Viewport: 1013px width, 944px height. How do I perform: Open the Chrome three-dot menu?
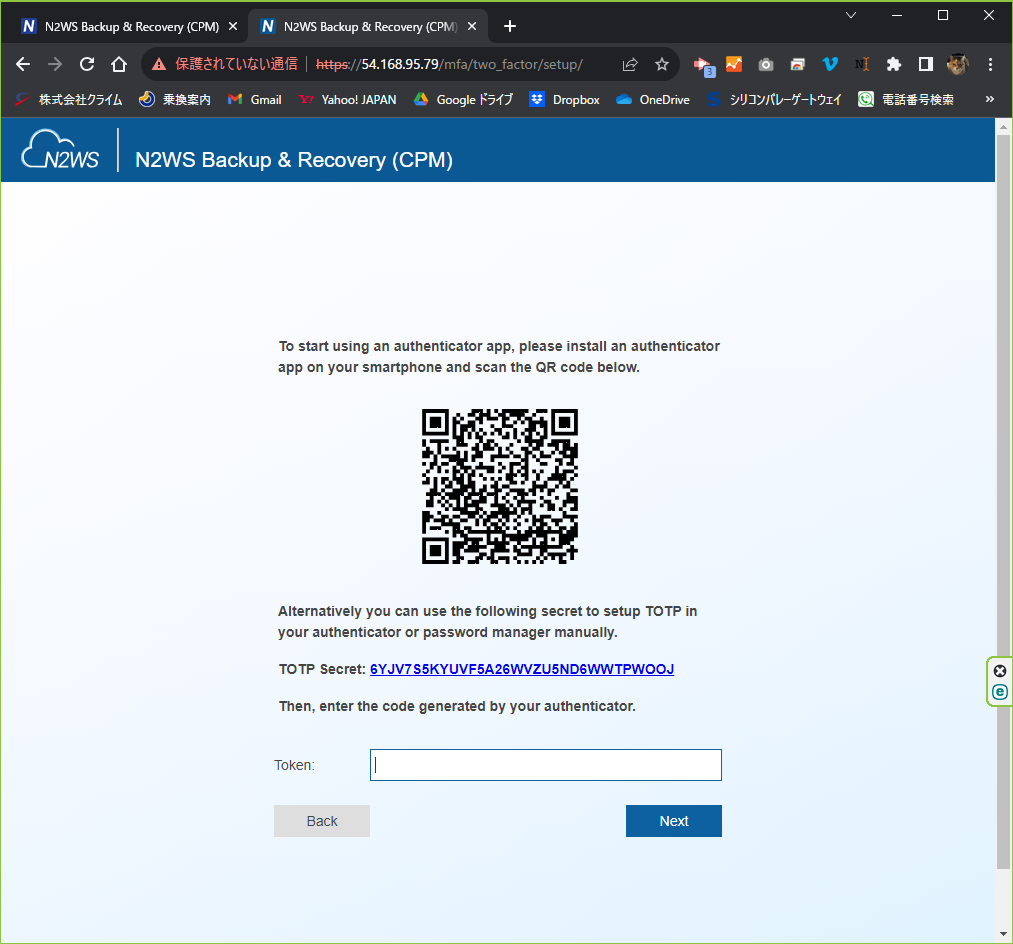(x=990, y=64)
